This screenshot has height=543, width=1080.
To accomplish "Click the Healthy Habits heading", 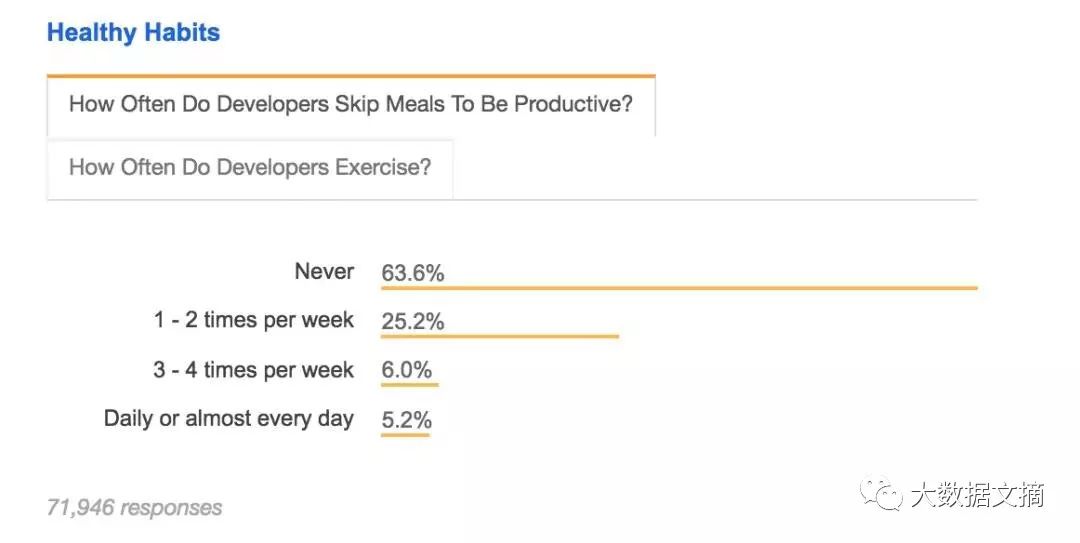I will (133, 33).
